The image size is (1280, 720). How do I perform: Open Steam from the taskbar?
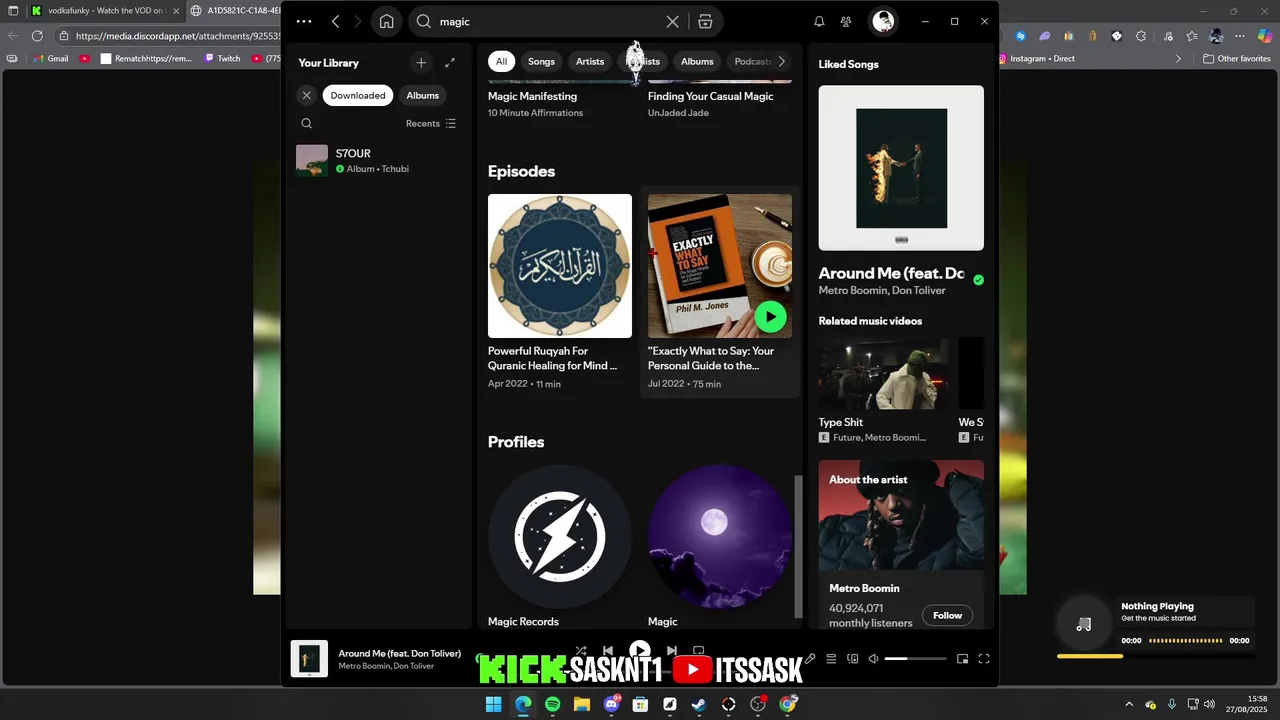coord(699,705)
